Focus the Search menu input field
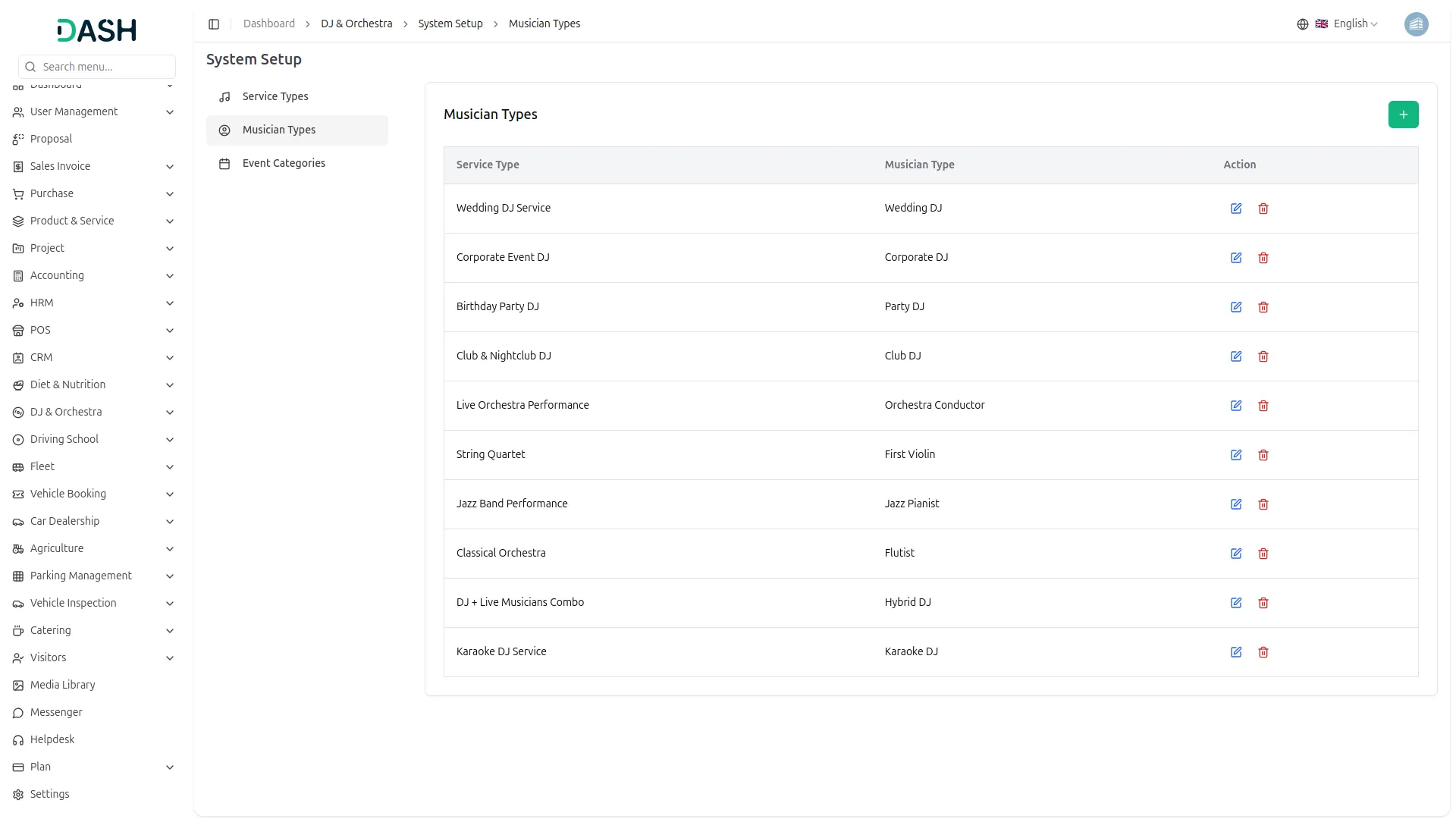Viewport: 1456px width, 819px height. 105,67
